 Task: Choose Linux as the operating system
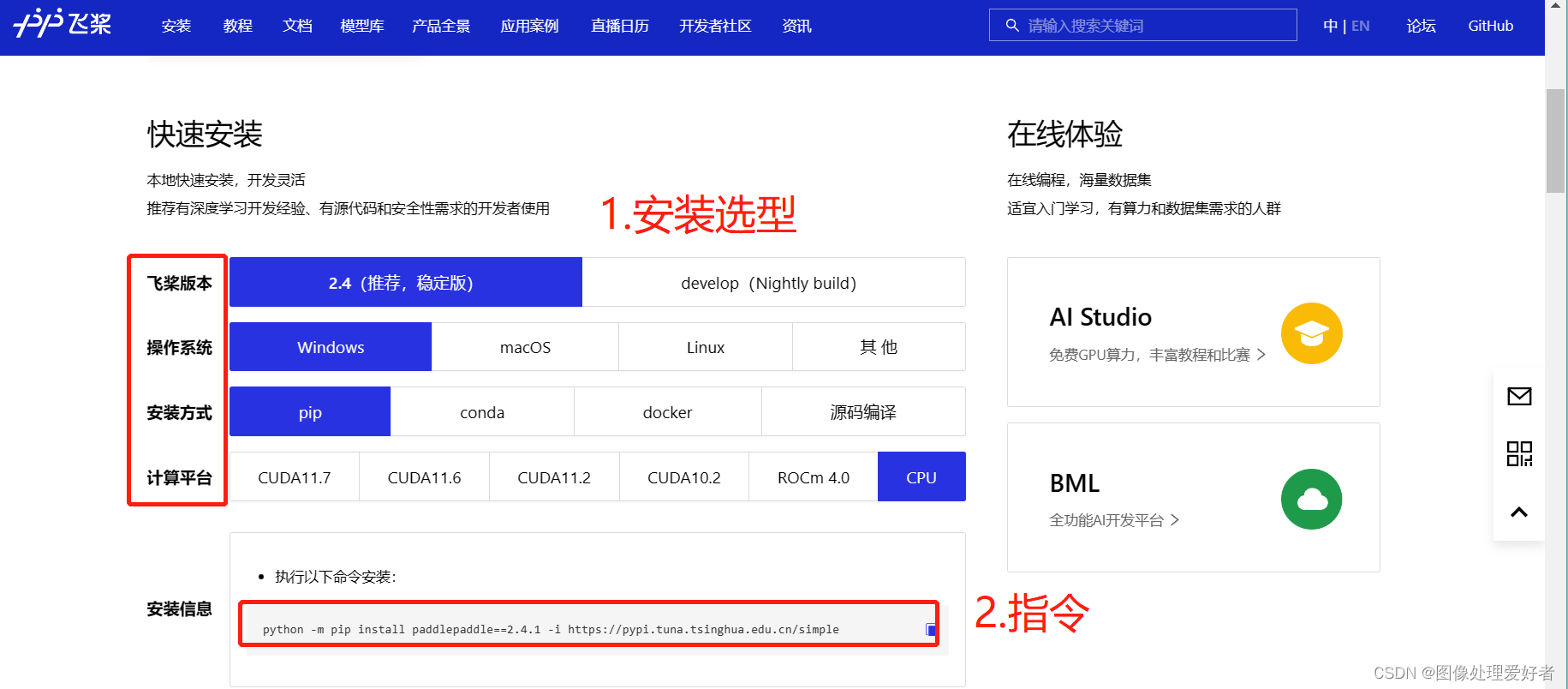(706, 347)
